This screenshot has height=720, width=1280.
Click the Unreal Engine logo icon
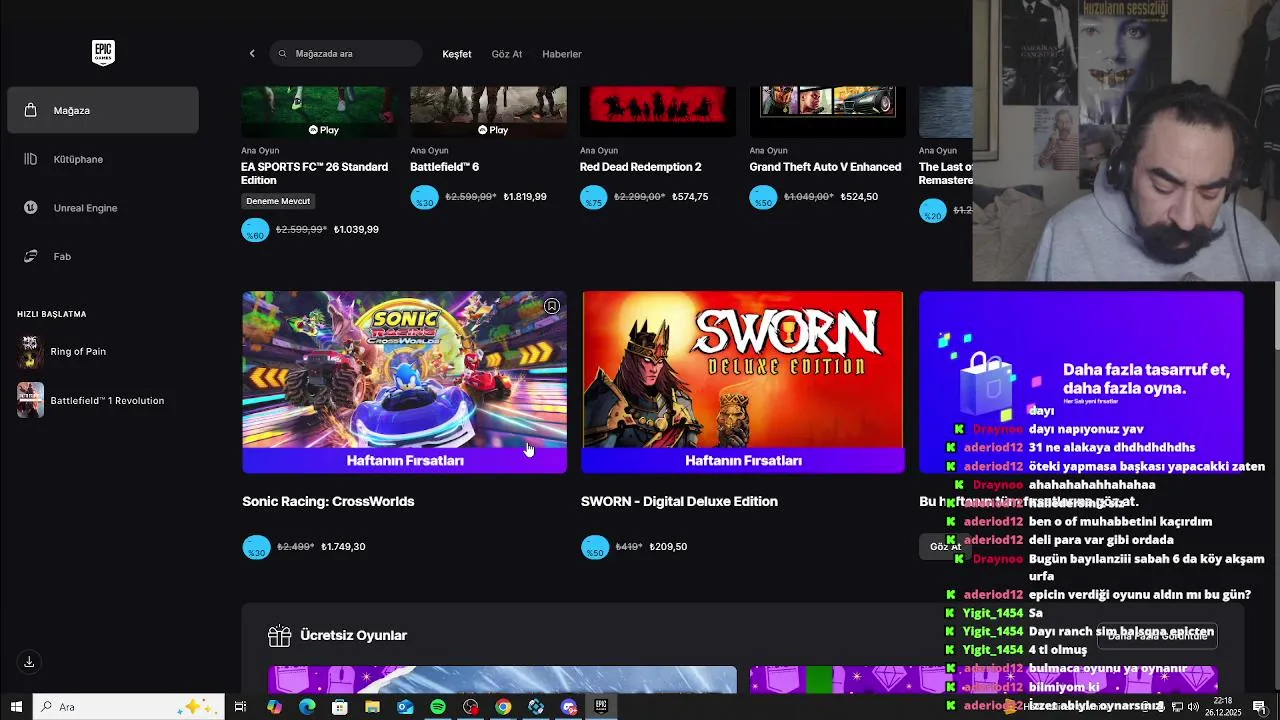[31, 208]
